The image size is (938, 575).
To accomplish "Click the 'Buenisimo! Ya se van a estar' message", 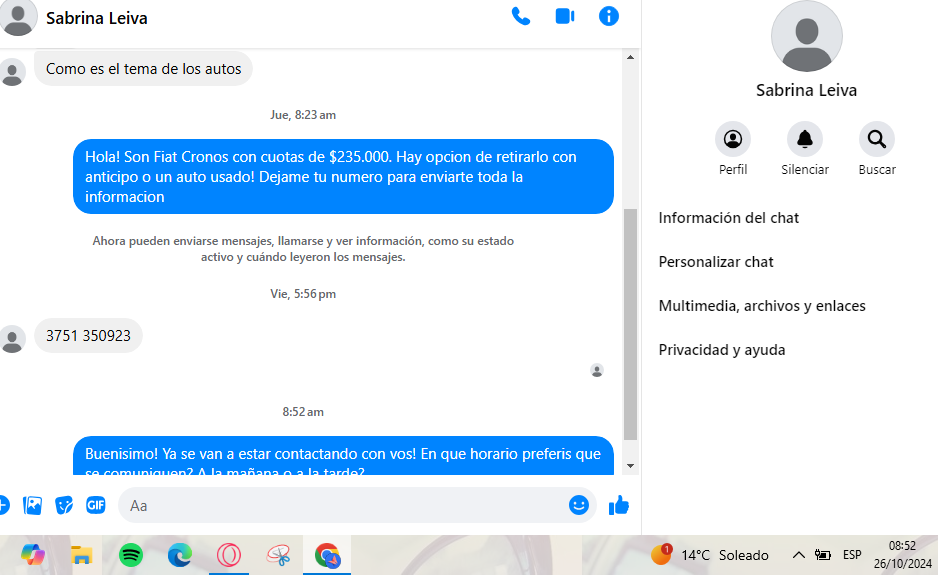I will click(343, 456).
